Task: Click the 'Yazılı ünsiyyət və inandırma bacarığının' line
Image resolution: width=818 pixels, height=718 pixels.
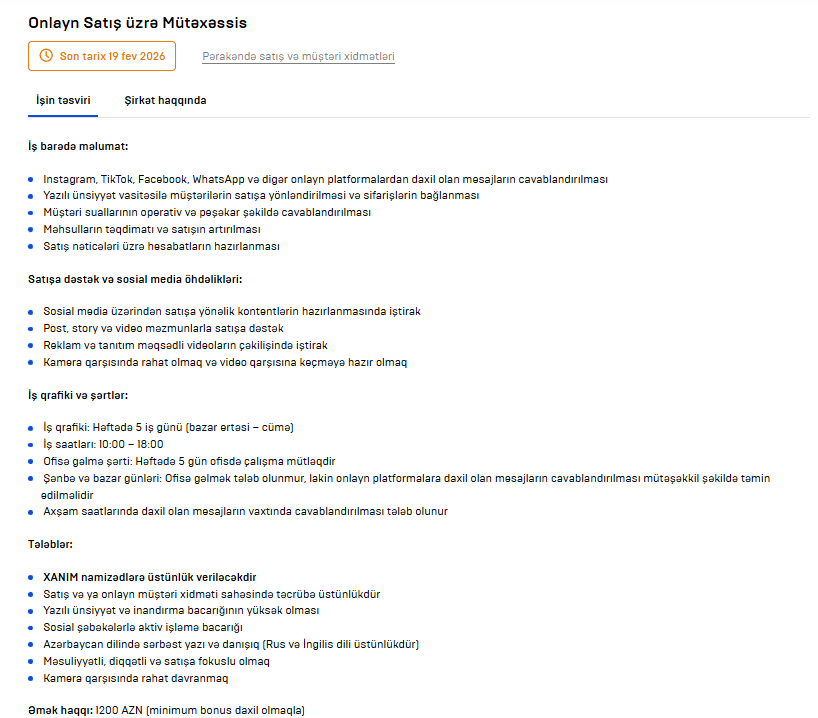Action: point(181,611)
